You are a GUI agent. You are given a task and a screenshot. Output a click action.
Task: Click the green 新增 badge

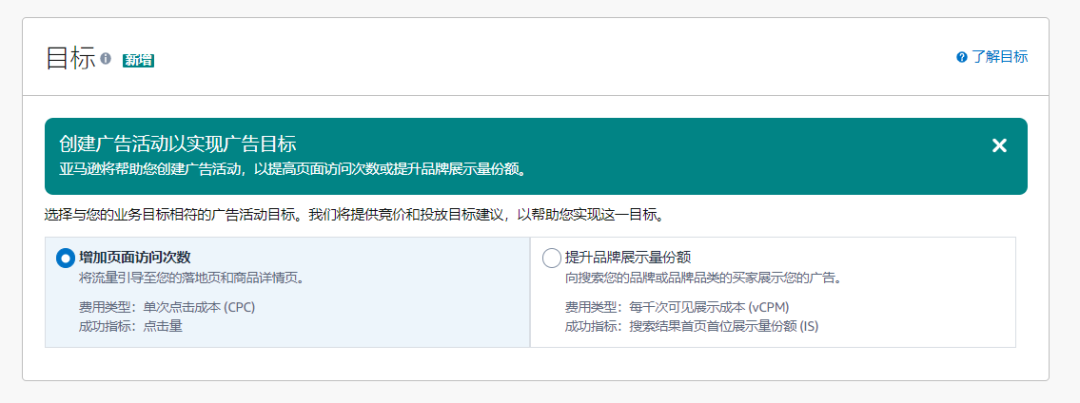click(x=138, y=60)
